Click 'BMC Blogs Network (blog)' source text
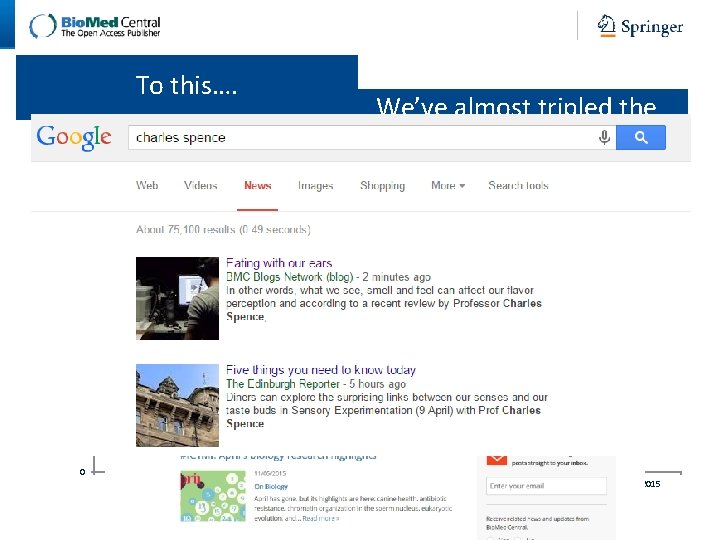 click(x=289, y=277)
